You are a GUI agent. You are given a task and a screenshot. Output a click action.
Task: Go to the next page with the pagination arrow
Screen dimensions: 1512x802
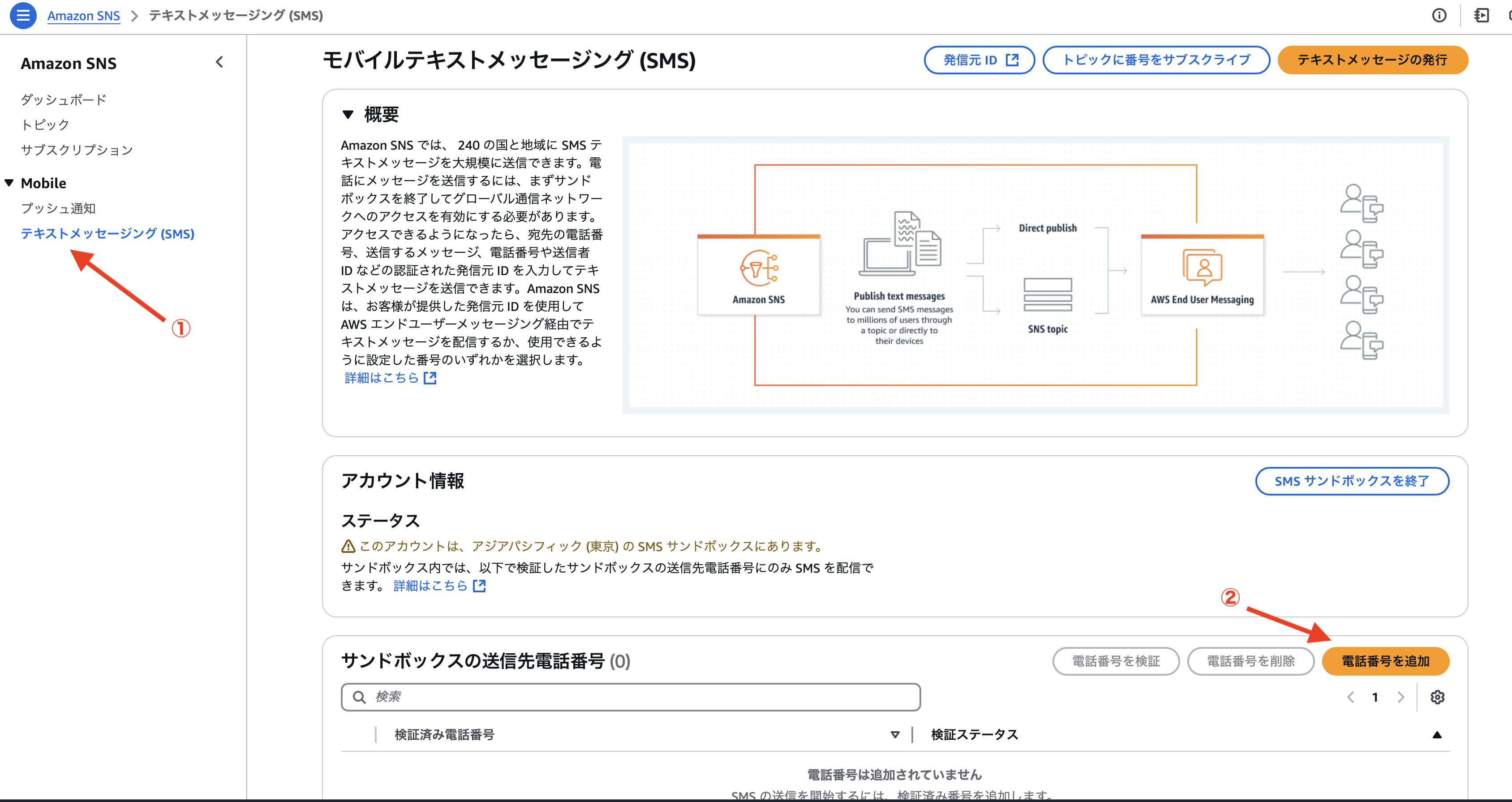click(1401, 697)
